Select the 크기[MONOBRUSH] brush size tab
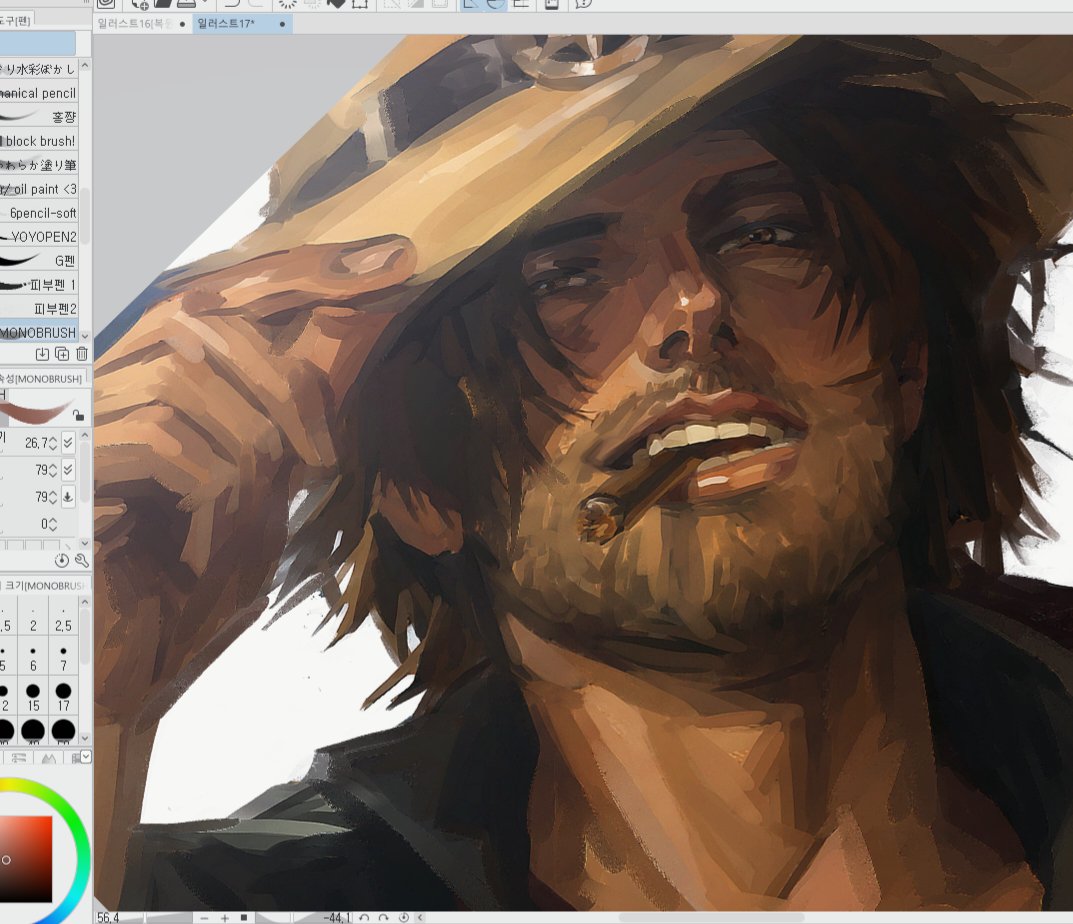The image size is (1073, 924). (x=43, y=586)
